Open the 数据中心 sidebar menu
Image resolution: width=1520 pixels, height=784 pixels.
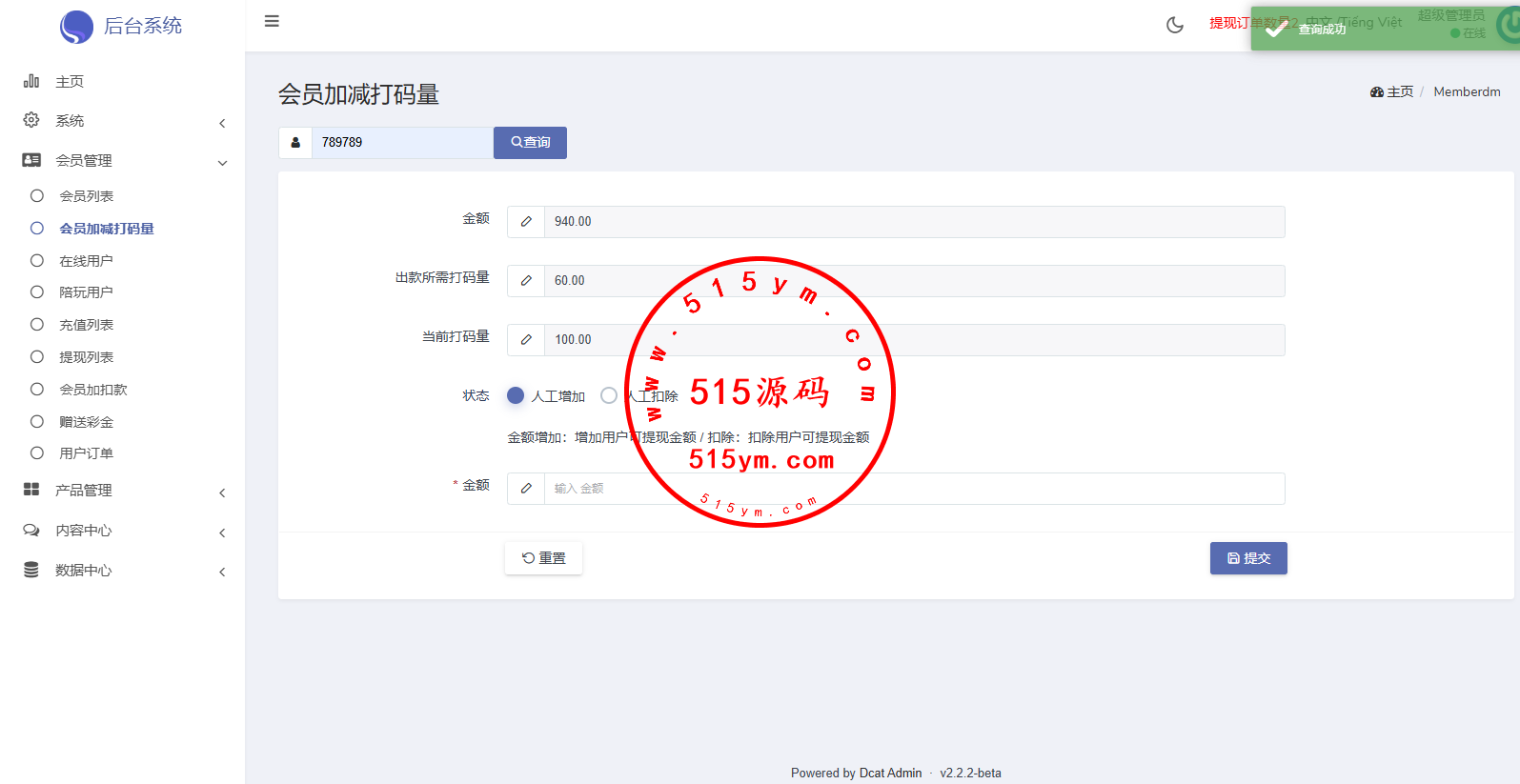coord(84,571)
